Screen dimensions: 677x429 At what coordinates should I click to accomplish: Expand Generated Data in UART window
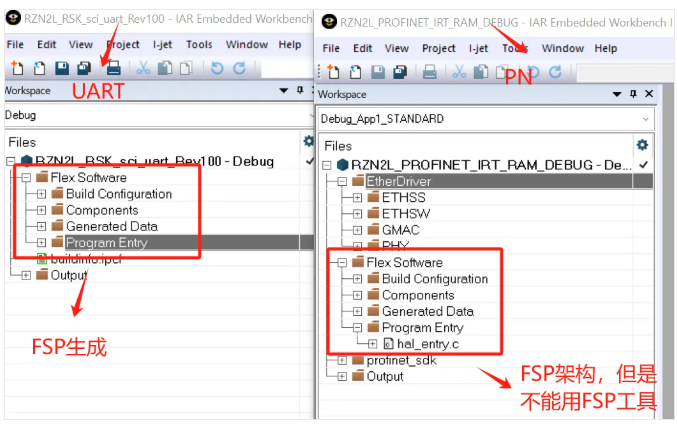pos(41,227)
